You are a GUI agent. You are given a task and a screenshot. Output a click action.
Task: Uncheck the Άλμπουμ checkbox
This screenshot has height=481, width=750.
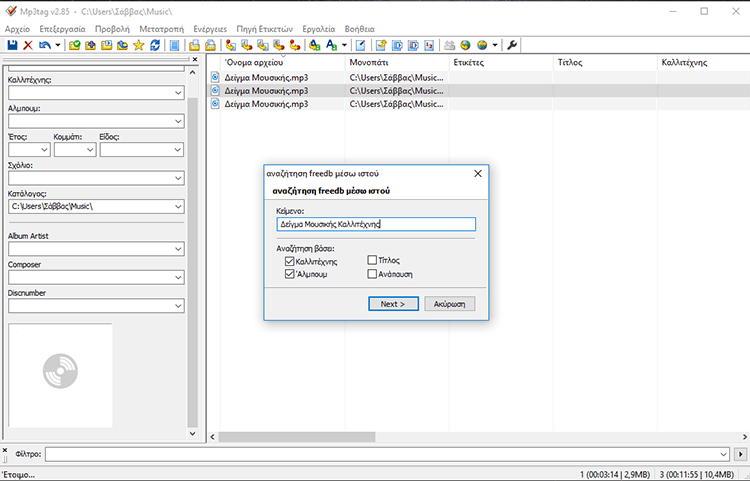click(289, 274)
